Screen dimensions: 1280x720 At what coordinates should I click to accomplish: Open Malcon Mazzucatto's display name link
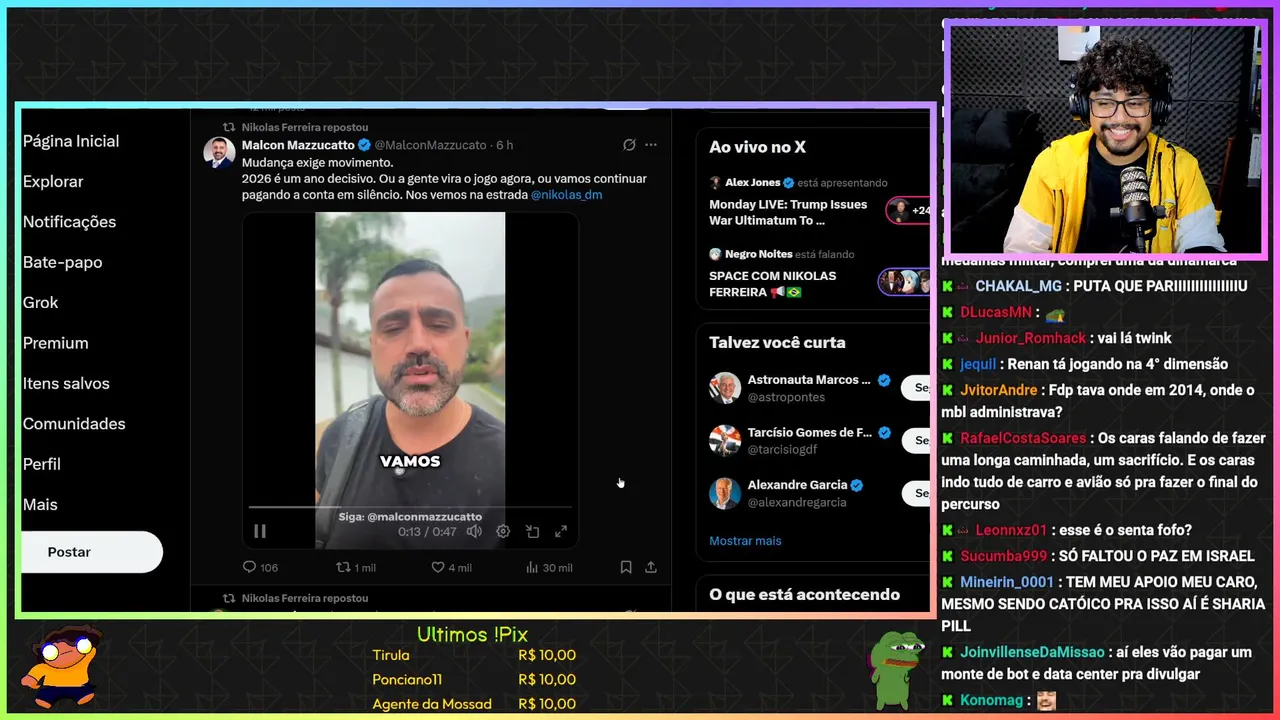[298, 145]
